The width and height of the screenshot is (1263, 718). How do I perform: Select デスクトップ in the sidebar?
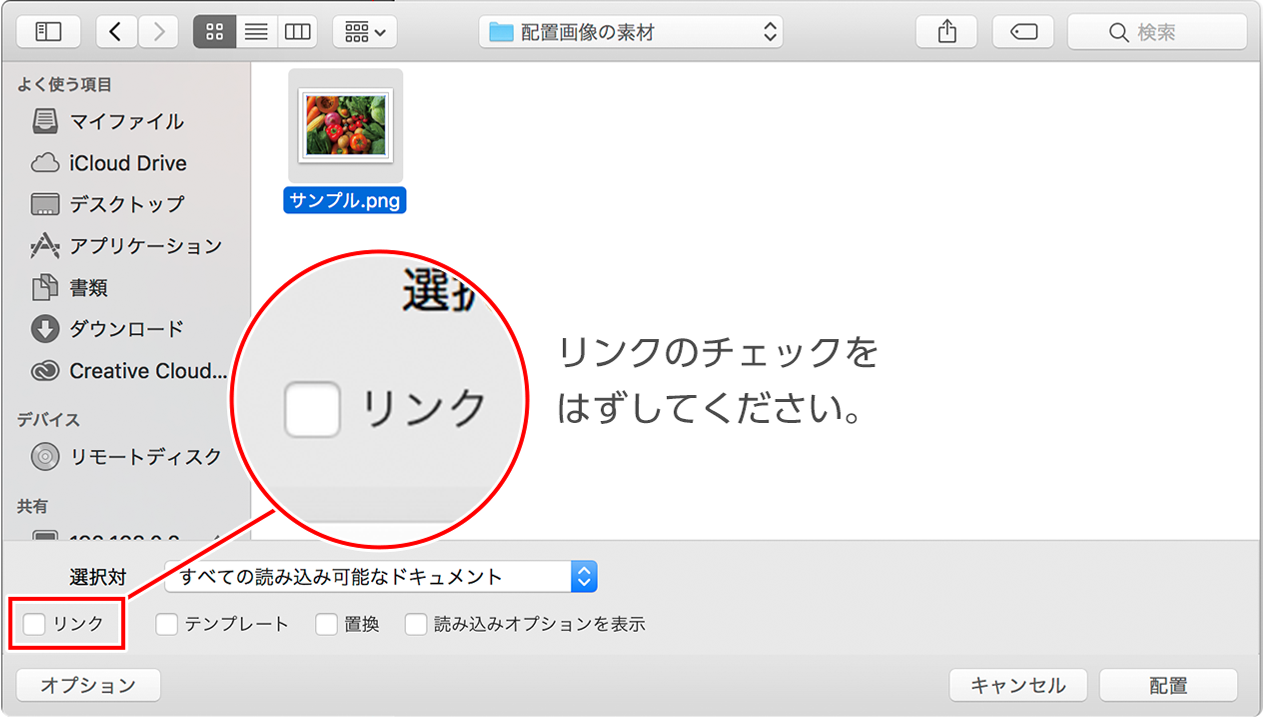[x=126, y=204]
